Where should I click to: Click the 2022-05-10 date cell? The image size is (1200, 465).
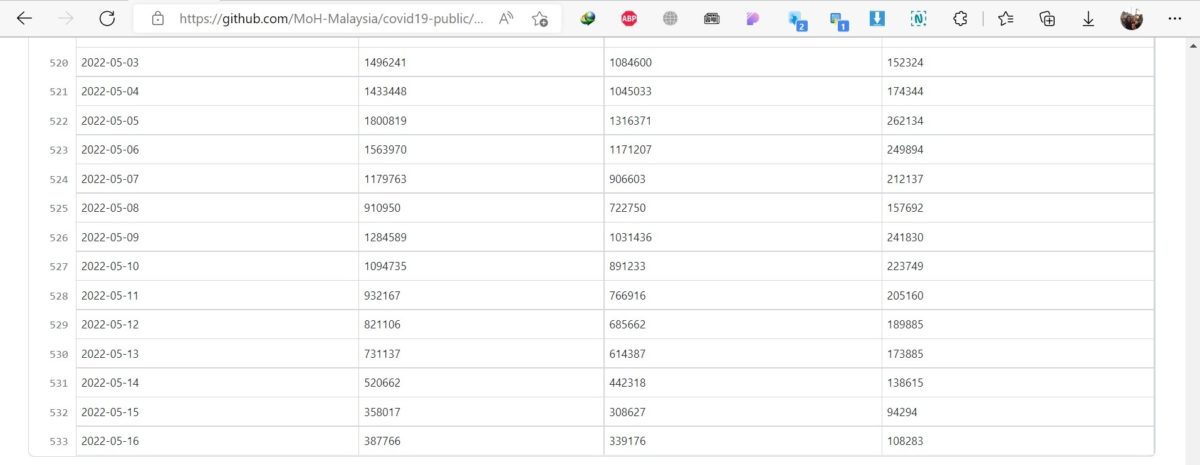110,267
